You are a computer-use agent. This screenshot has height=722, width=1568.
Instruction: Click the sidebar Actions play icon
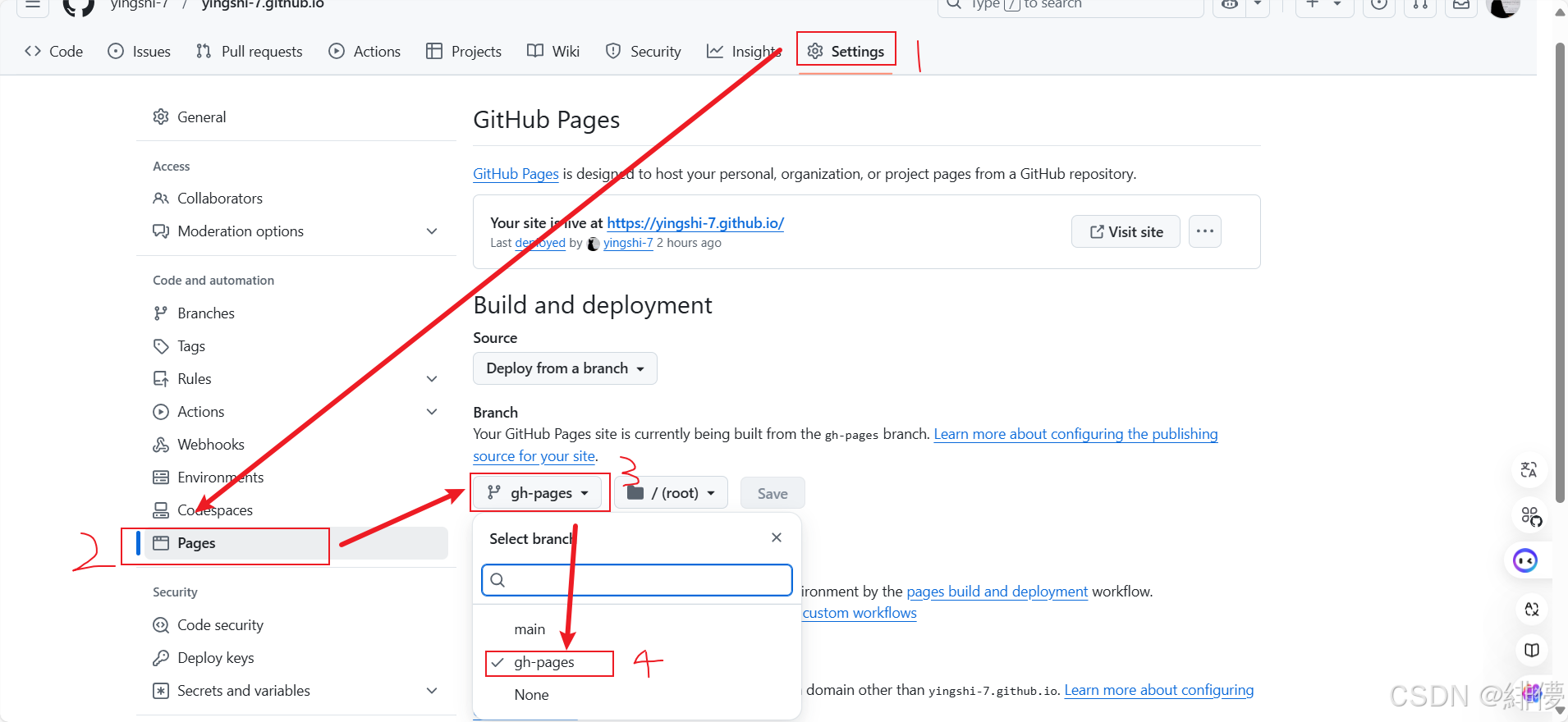coord(161,412)
